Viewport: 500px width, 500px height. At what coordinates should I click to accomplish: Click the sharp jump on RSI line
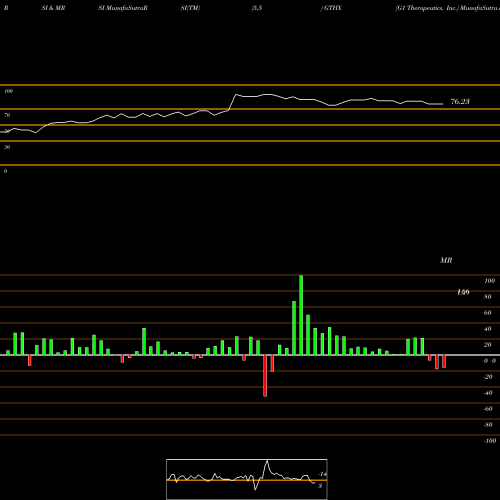pyautogui.click(x=233, y=102)
